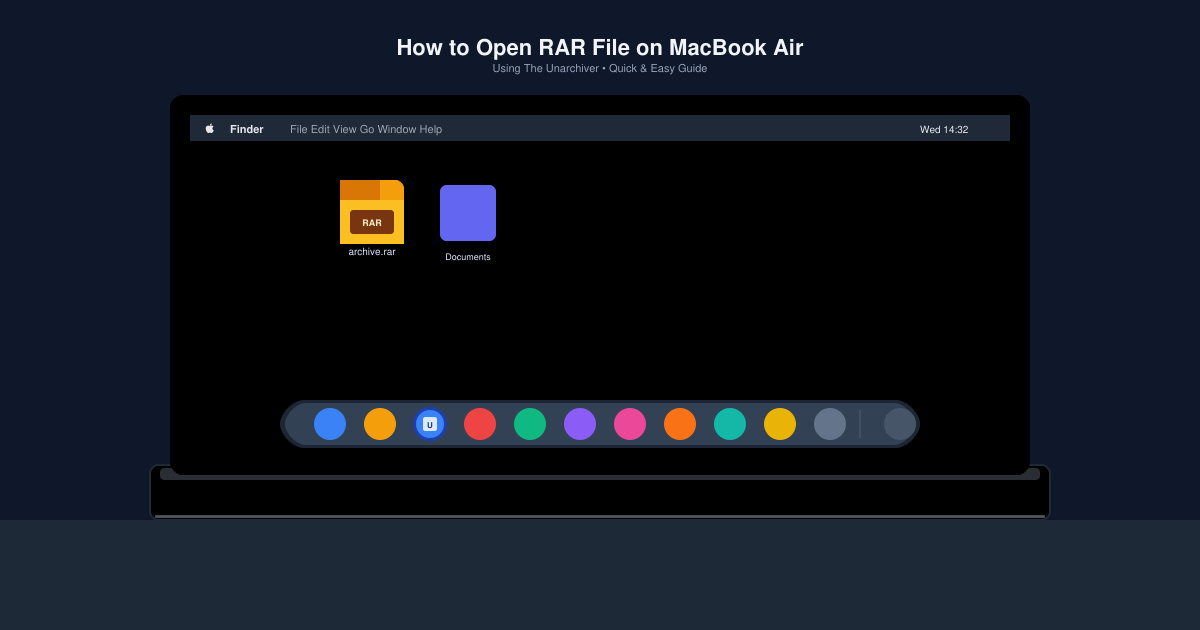
Task: Click the yellow dock icon
Action: click(780, 424)
